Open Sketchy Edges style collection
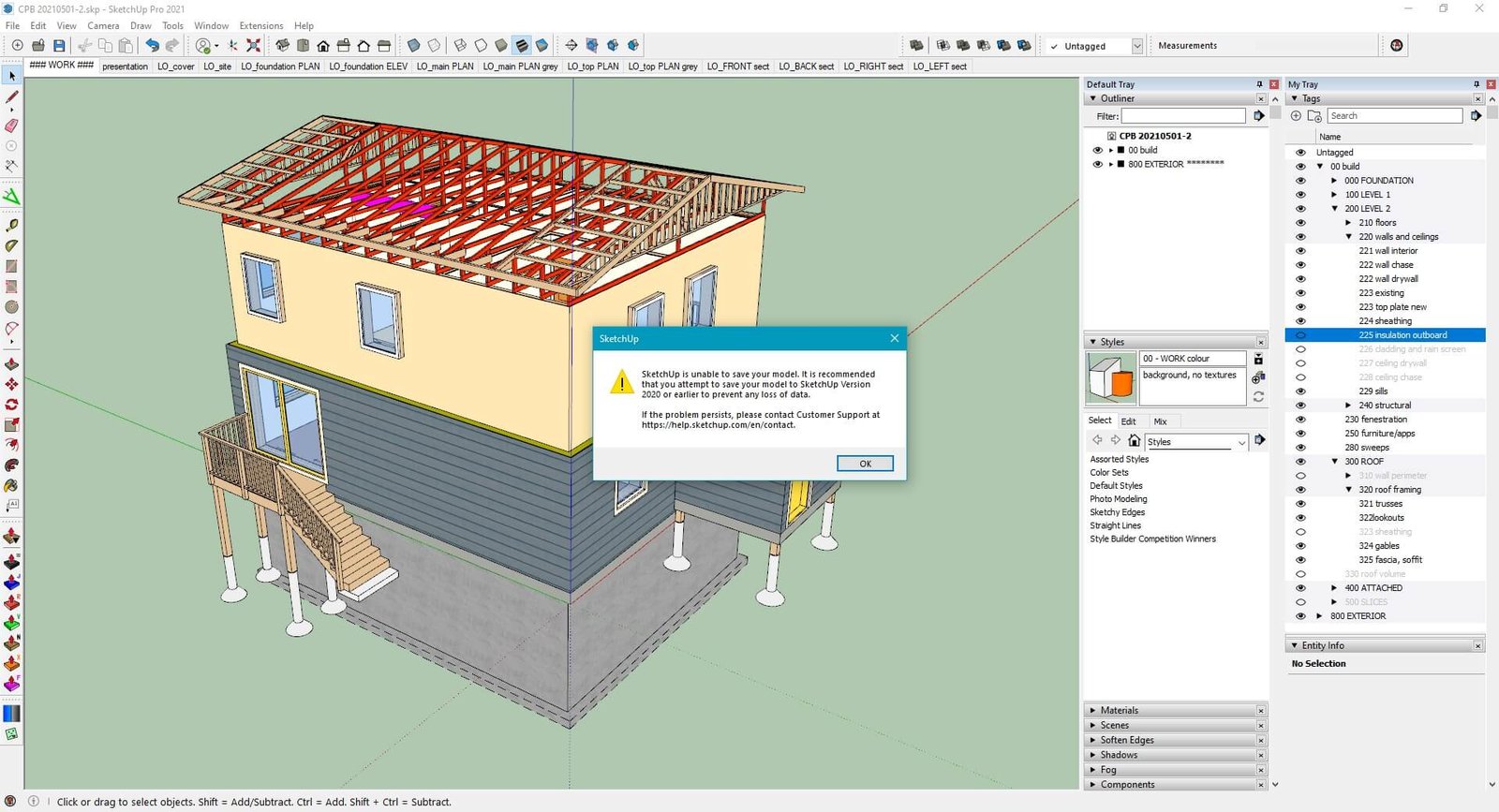 click(1117, 512)
